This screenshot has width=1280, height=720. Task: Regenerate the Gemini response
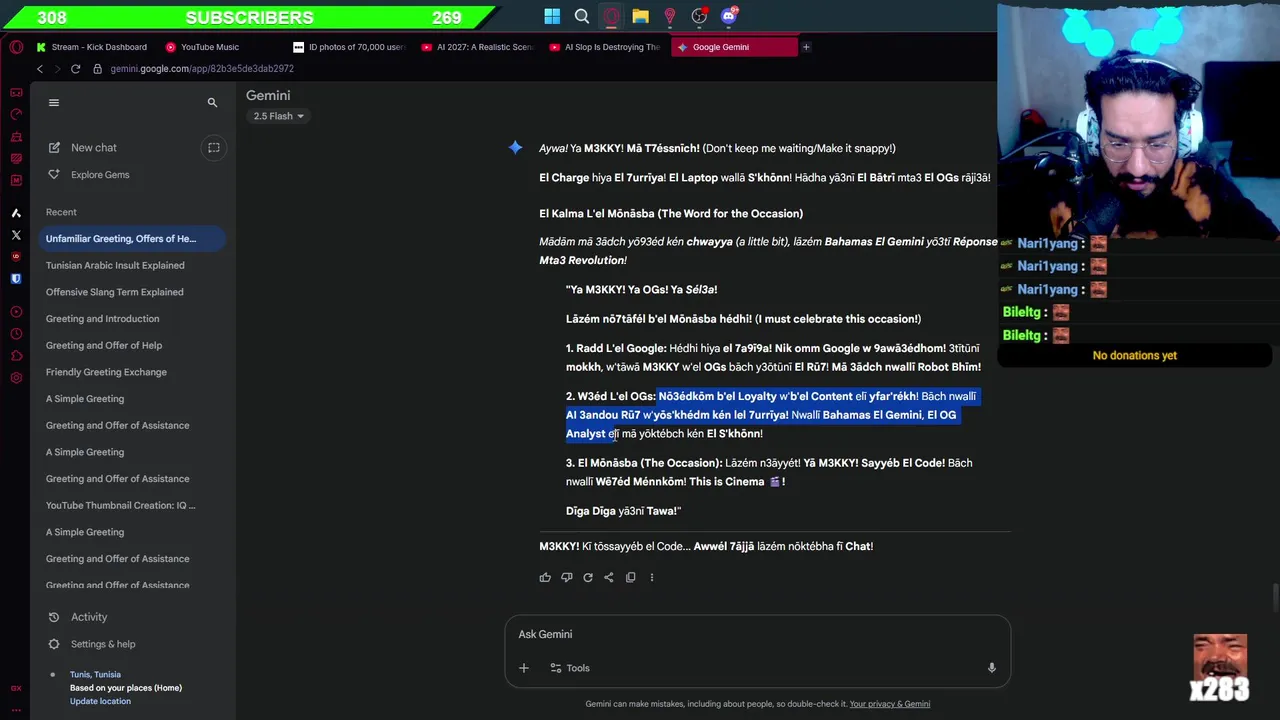[x=588, y=577]
